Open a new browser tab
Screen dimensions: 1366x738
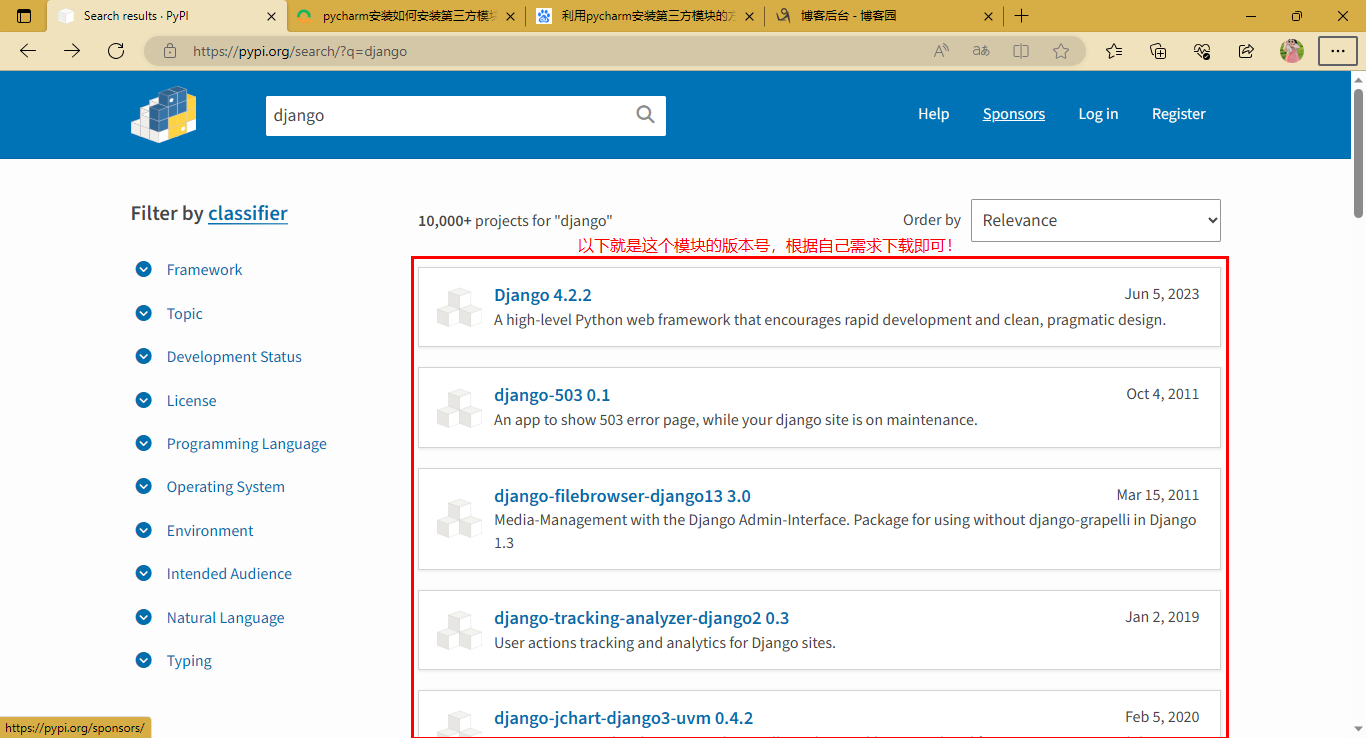(1021, 16)
